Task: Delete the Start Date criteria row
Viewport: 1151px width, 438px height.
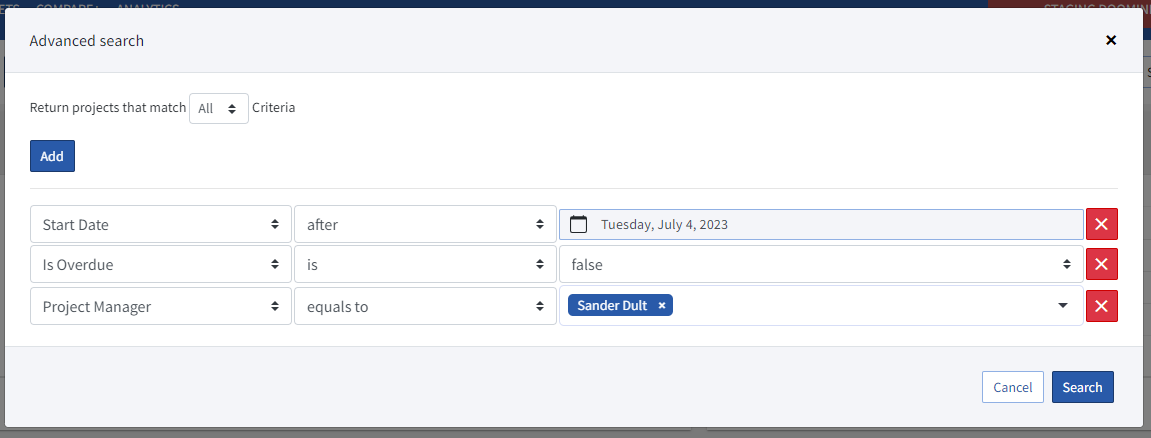Action: (1101, 225)
